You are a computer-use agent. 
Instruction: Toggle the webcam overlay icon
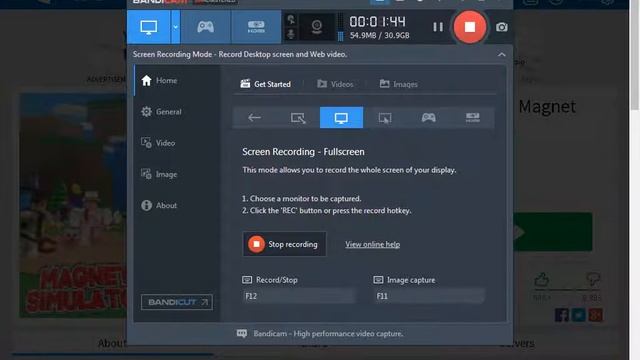(317, 27)
